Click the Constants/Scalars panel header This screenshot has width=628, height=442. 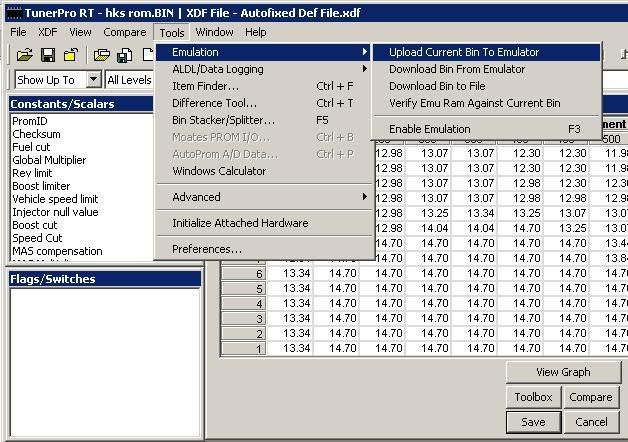pos(81,104)
